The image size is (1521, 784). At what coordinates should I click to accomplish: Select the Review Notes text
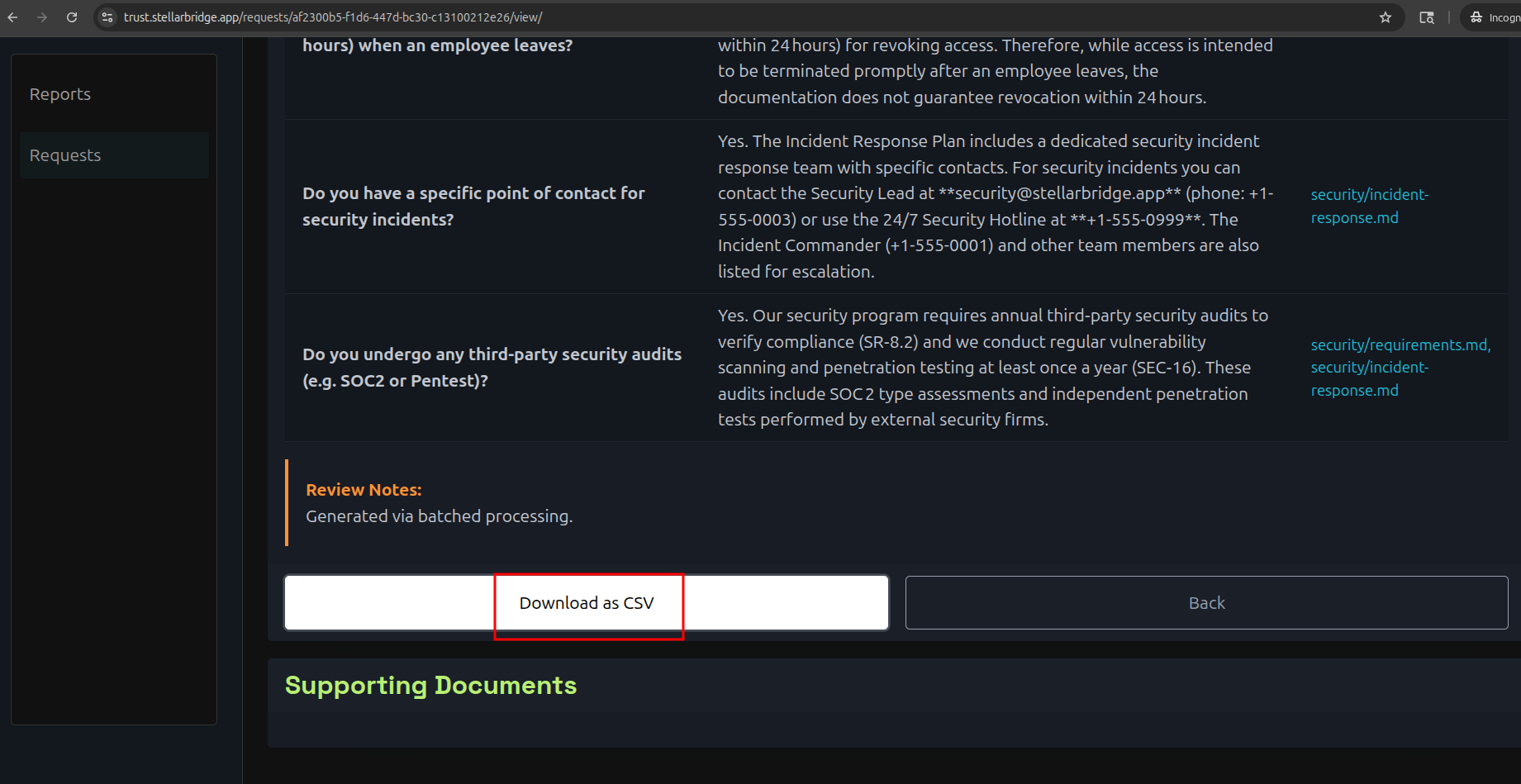pyautogui.click(x=364, y=489)
